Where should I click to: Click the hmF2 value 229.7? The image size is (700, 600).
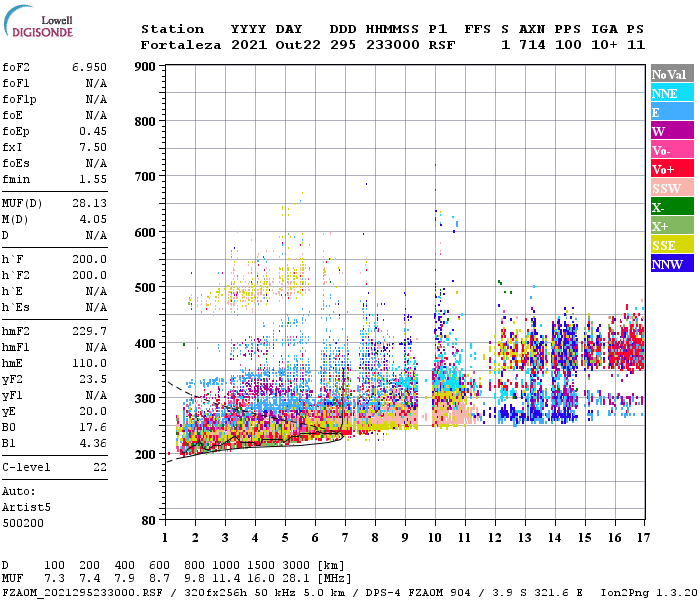point(89,331)
